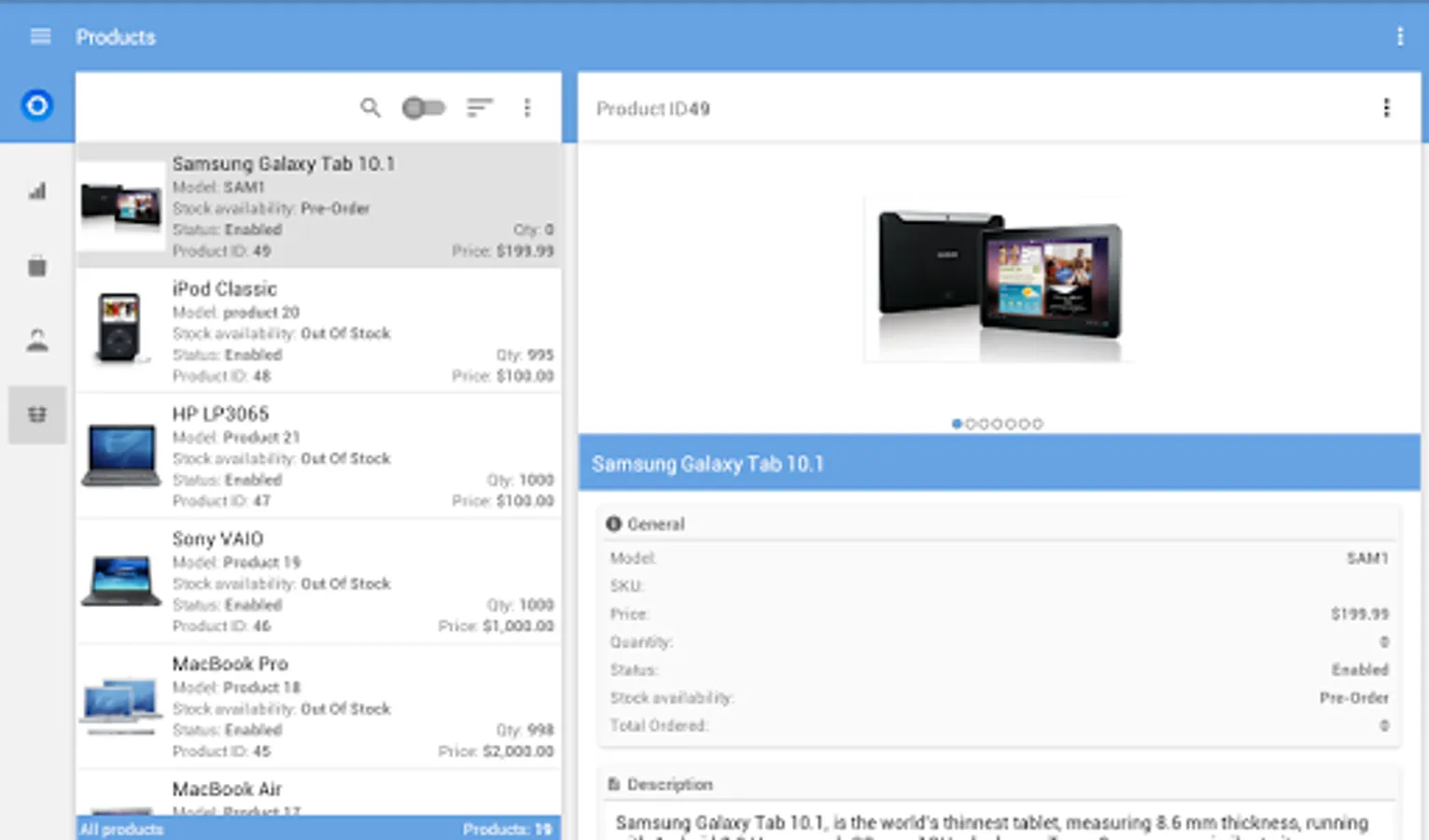Image resolution: width=1429 pixels, height=840 pixels.
Task: Select the second image pager dot
Action: click(x=970, y=424)
